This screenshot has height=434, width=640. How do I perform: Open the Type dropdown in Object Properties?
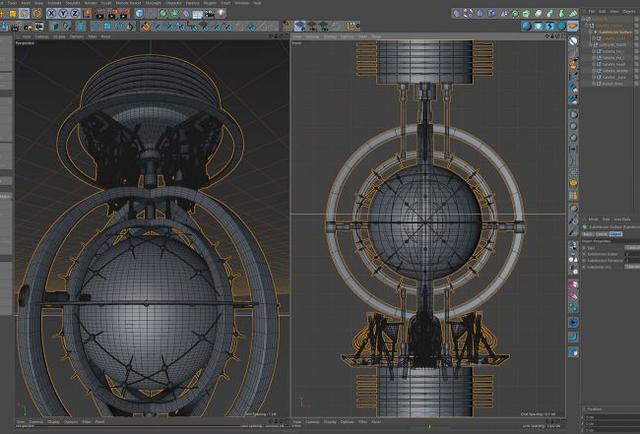[632, 247]
